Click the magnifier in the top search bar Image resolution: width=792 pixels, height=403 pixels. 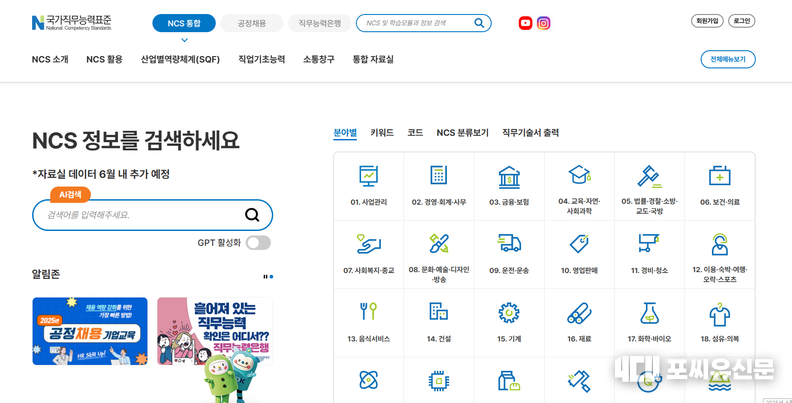pos(478,23)
